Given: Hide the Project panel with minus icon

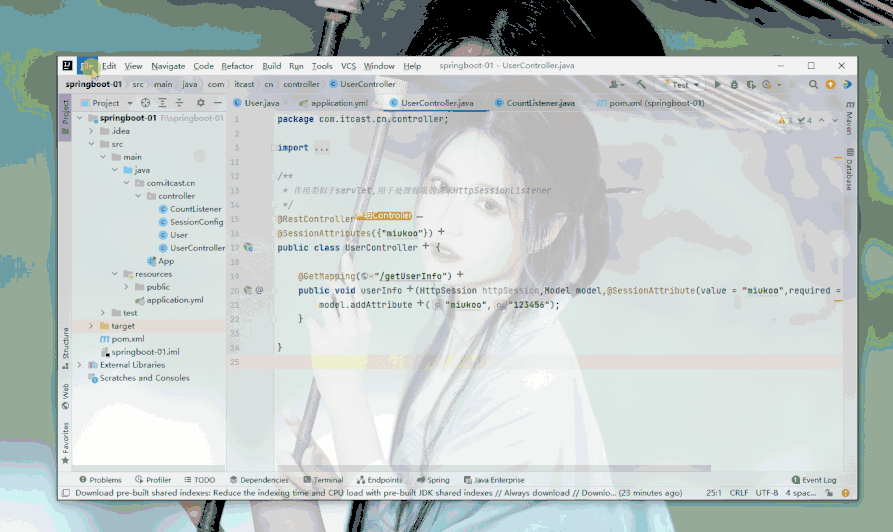Looking at the screenshot, I should point(218,103).
